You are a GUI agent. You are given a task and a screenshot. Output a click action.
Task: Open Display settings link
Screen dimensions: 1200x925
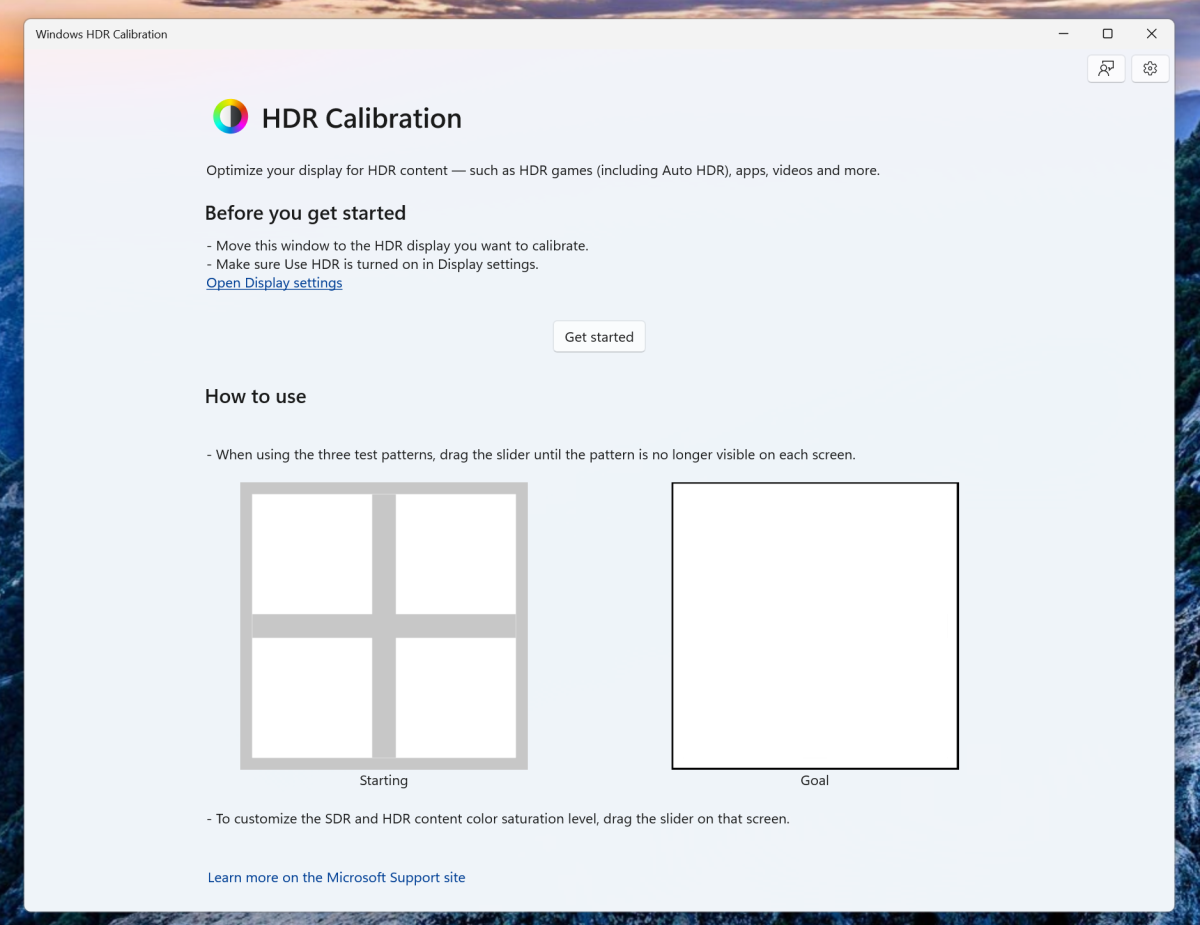[274, 283]
